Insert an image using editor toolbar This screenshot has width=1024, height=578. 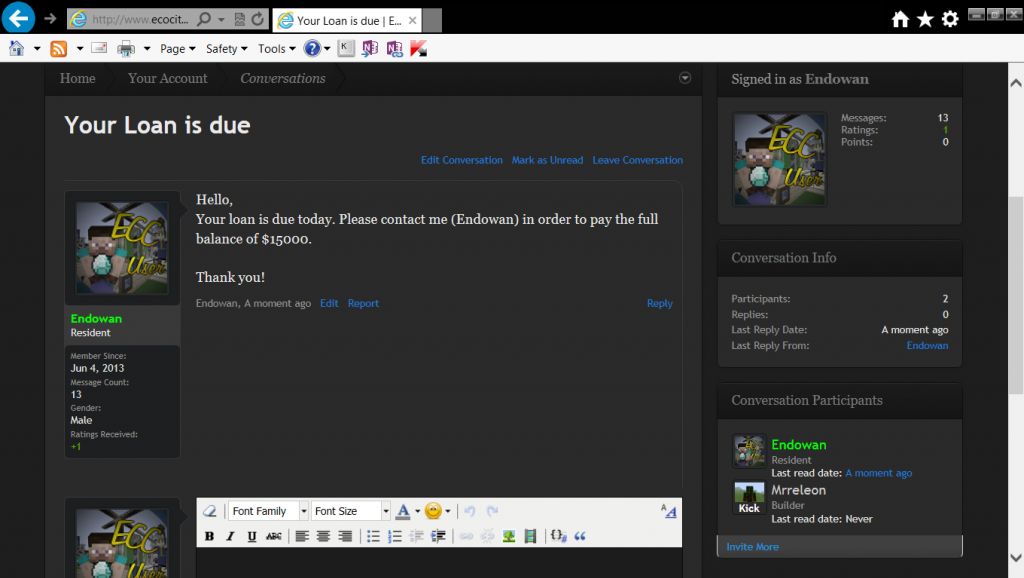coord(509,536)
